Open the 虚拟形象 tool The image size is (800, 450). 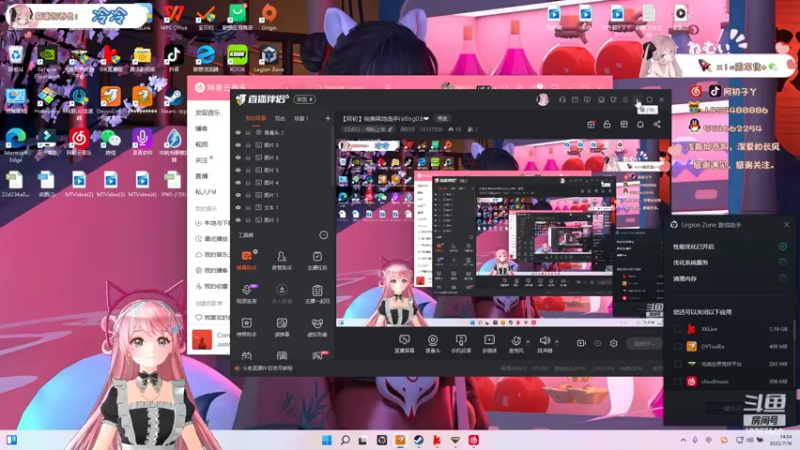coord(317,328)
